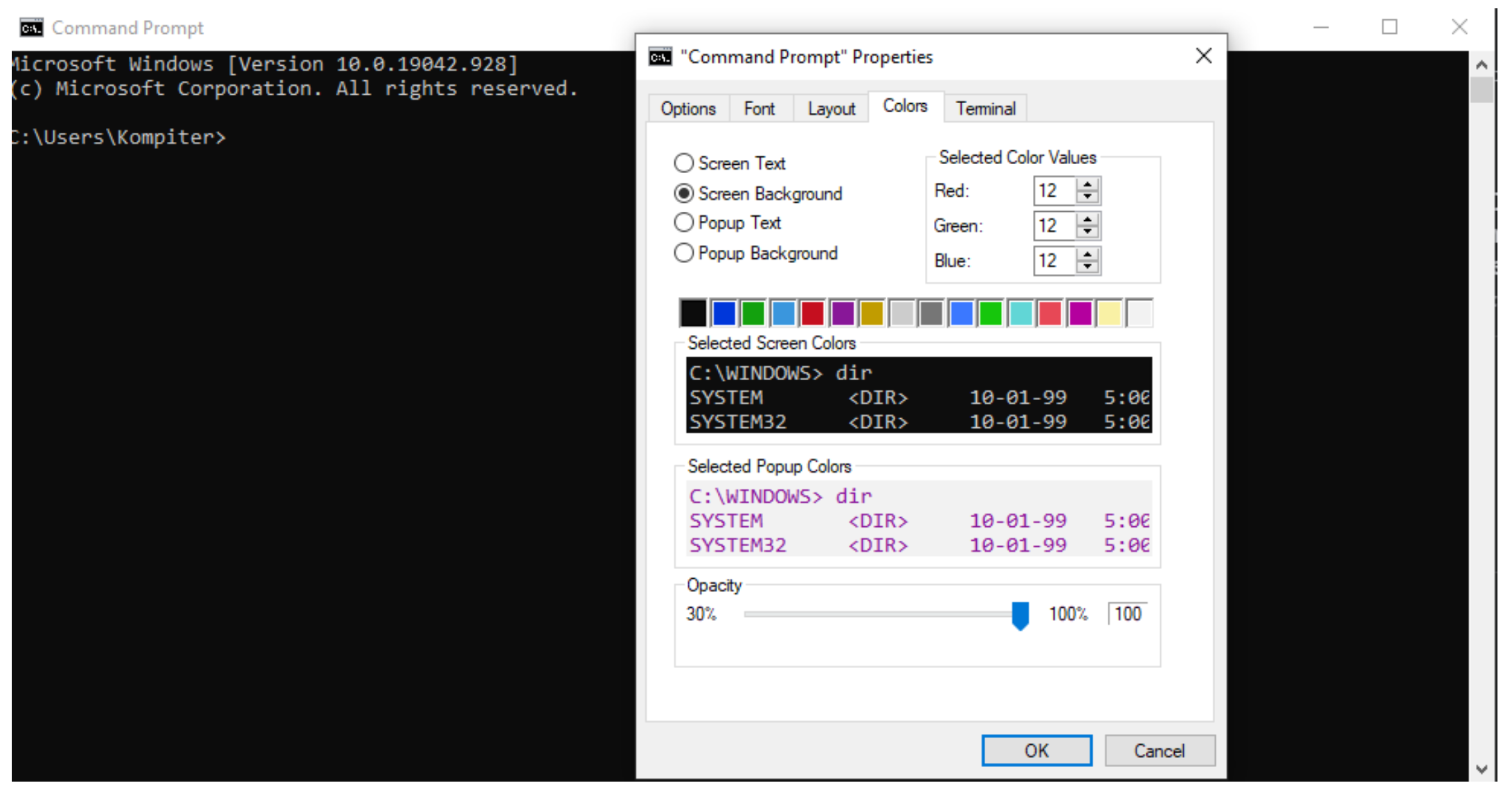Click the Green value input field

pos(1054,226)
